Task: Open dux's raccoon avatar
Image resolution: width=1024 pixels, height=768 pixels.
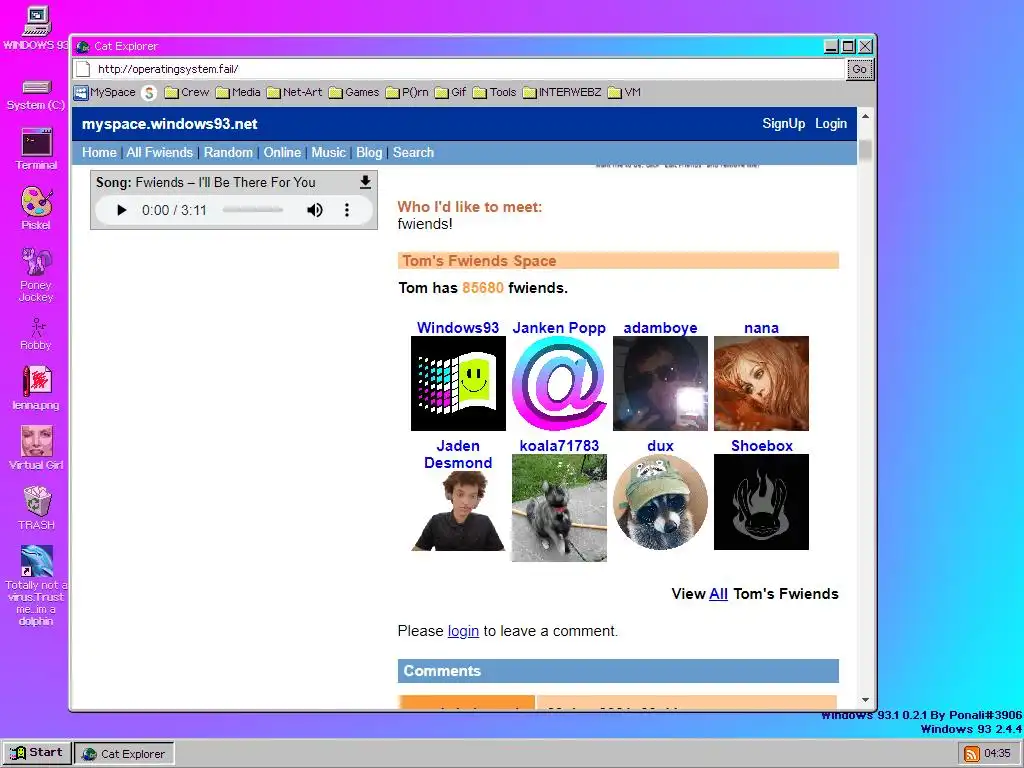Action: coord(660,502)
